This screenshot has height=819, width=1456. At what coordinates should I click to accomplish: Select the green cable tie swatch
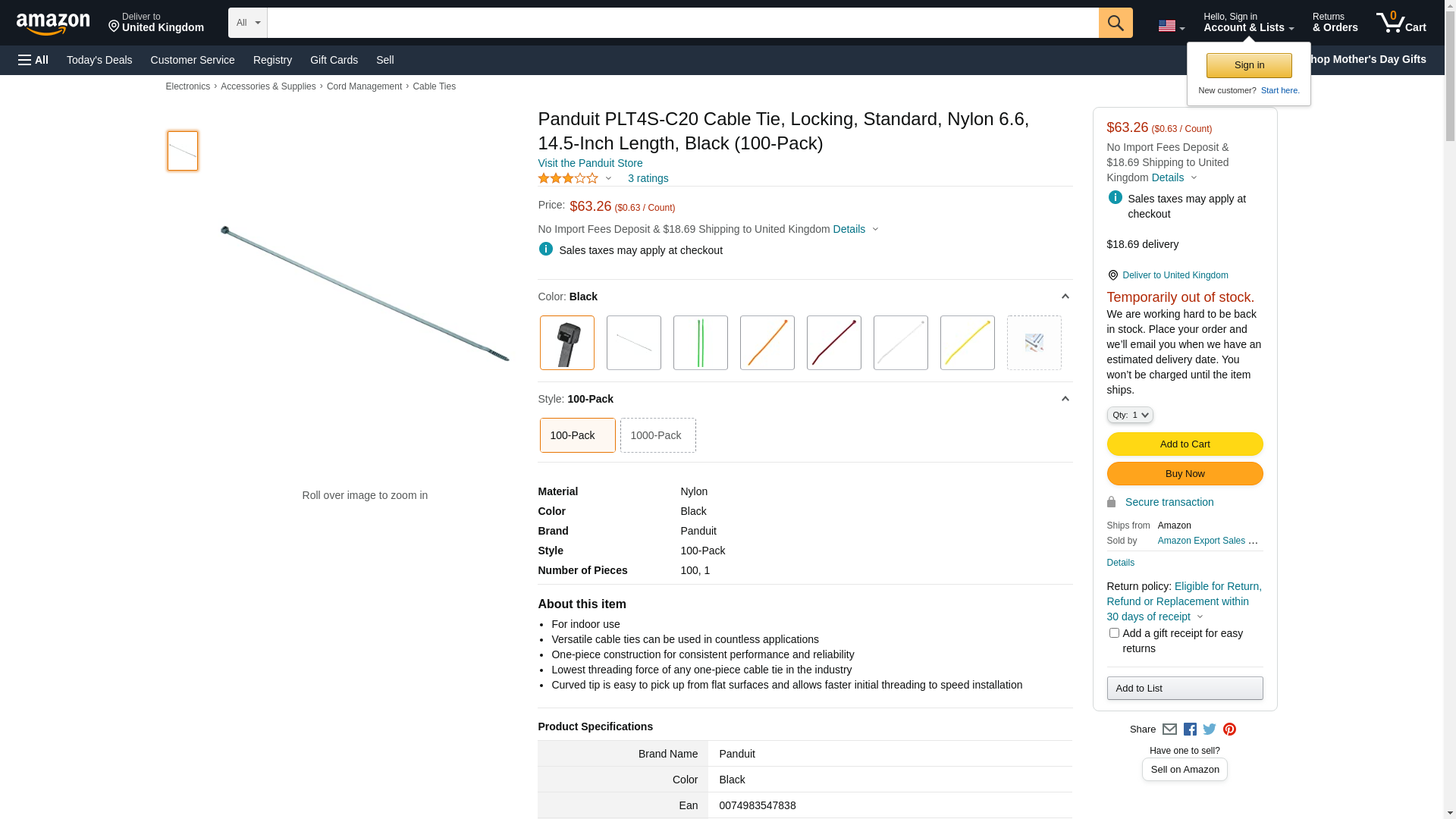coord(700,343)
